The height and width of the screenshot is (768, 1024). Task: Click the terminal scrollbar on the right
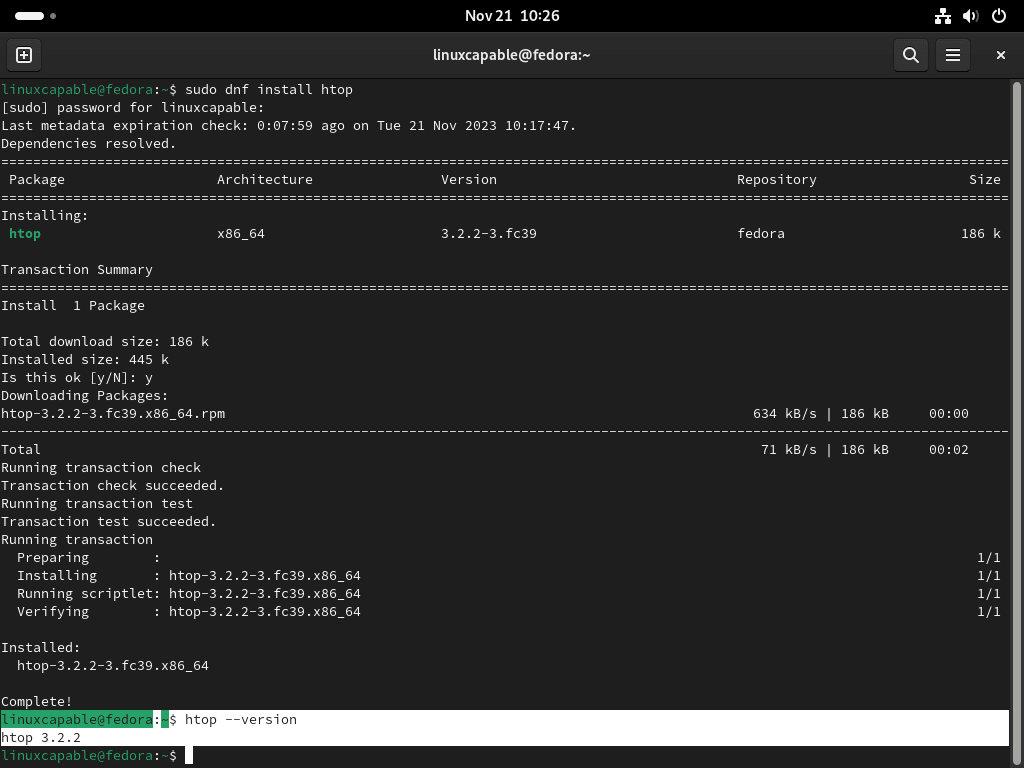pos(1018,400)
